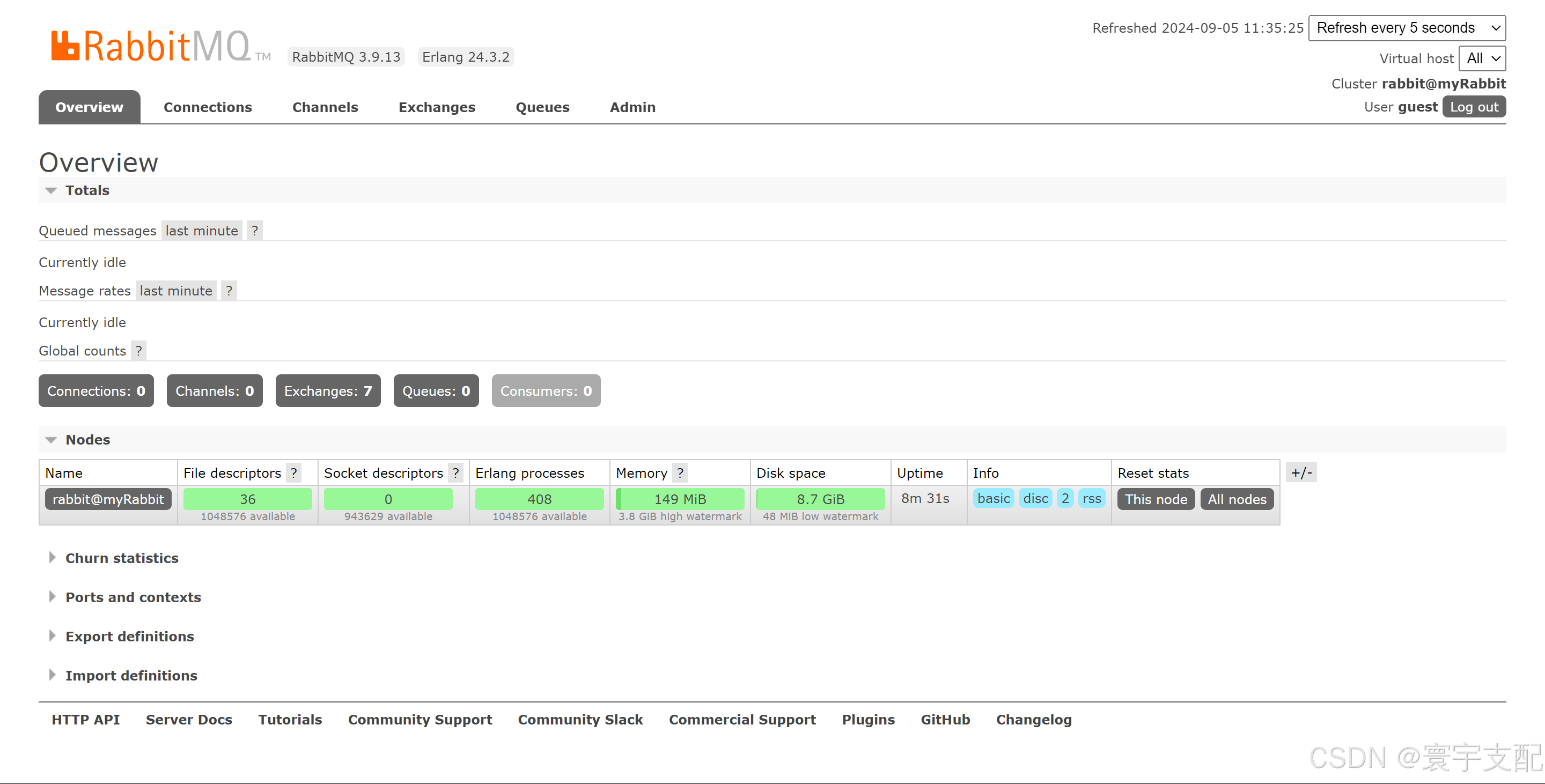
Task: Reset stats for This node
Action: tap(1155, 499)
